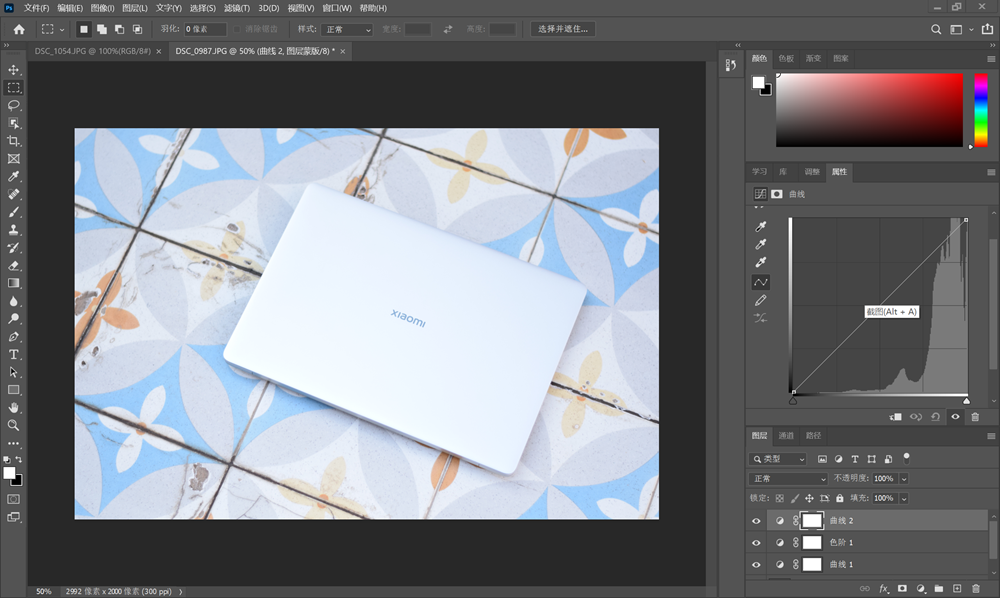
Task: Click the large color picker field
Action: pyautogui.click(x=868, y=110)
